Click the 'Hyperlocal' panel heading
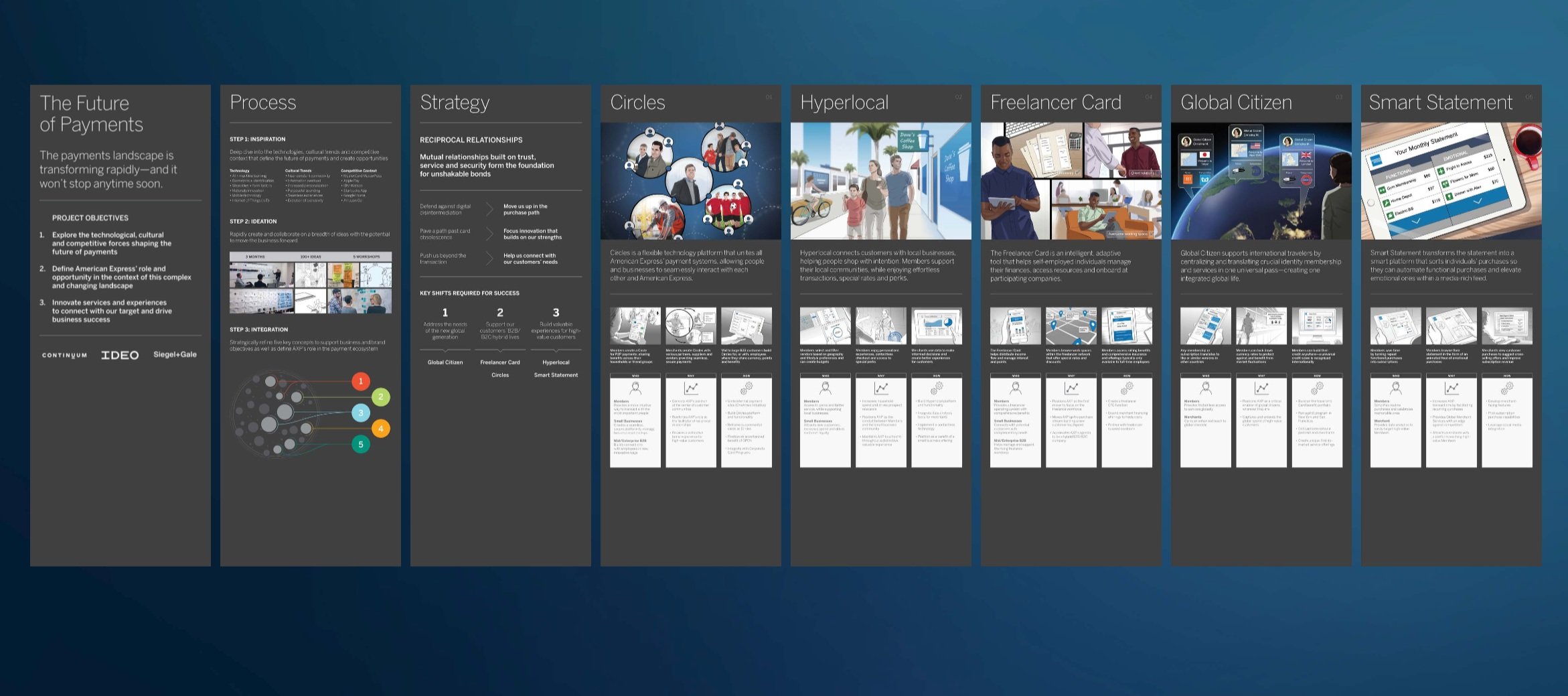Viewport: 1568px width, 696px height. click(844, 103)
